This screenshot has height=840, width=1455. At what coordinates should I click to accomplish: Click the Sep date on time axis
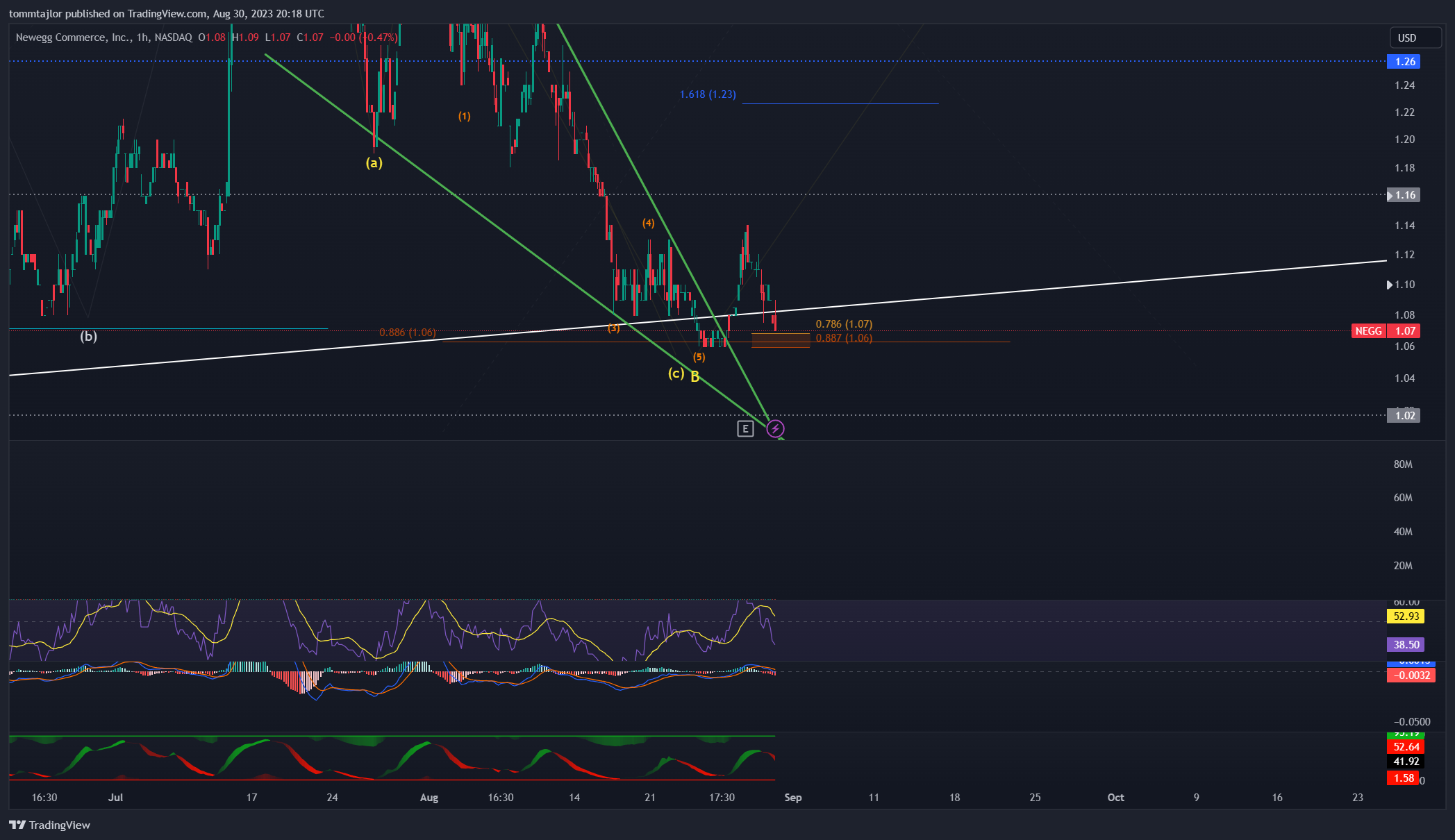coord(793,798)
